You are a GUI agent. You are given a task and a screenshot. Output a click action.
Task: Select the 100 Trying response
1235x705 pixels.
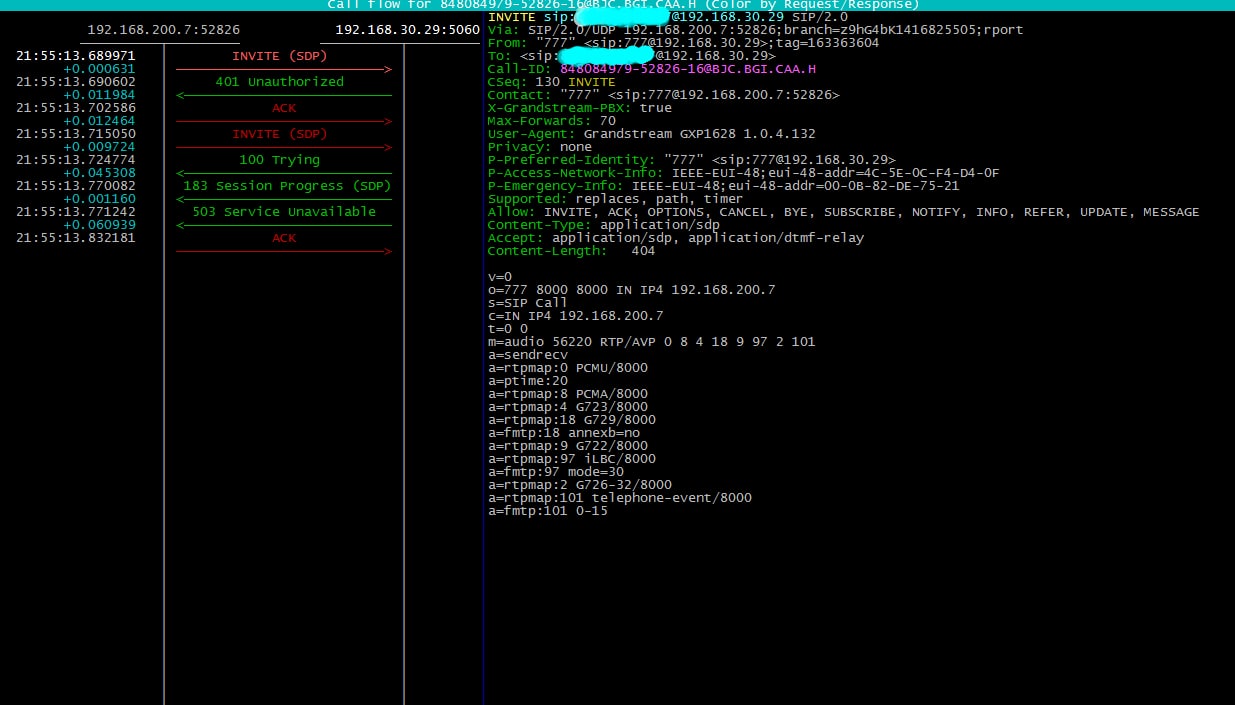click(x=280, y=160)
